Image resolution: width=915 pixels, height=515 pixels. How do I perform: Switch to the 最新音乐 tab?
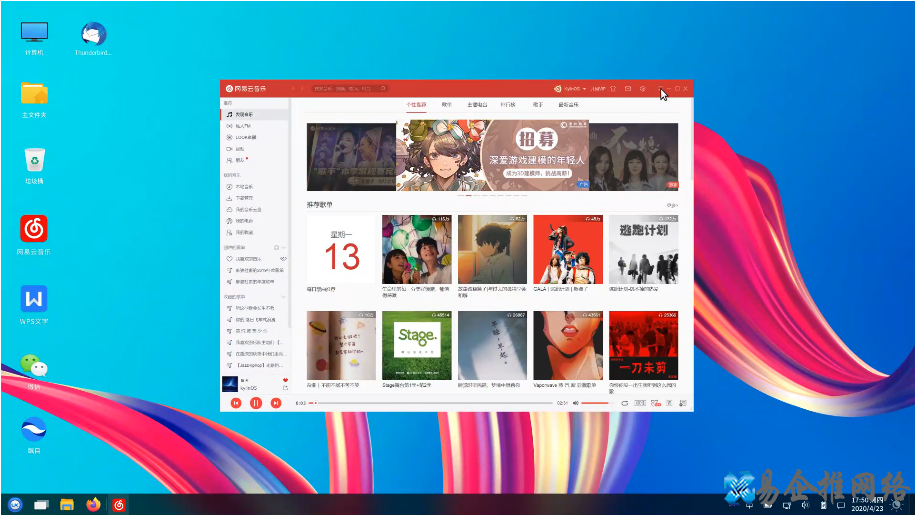click(x=568, y=104)
